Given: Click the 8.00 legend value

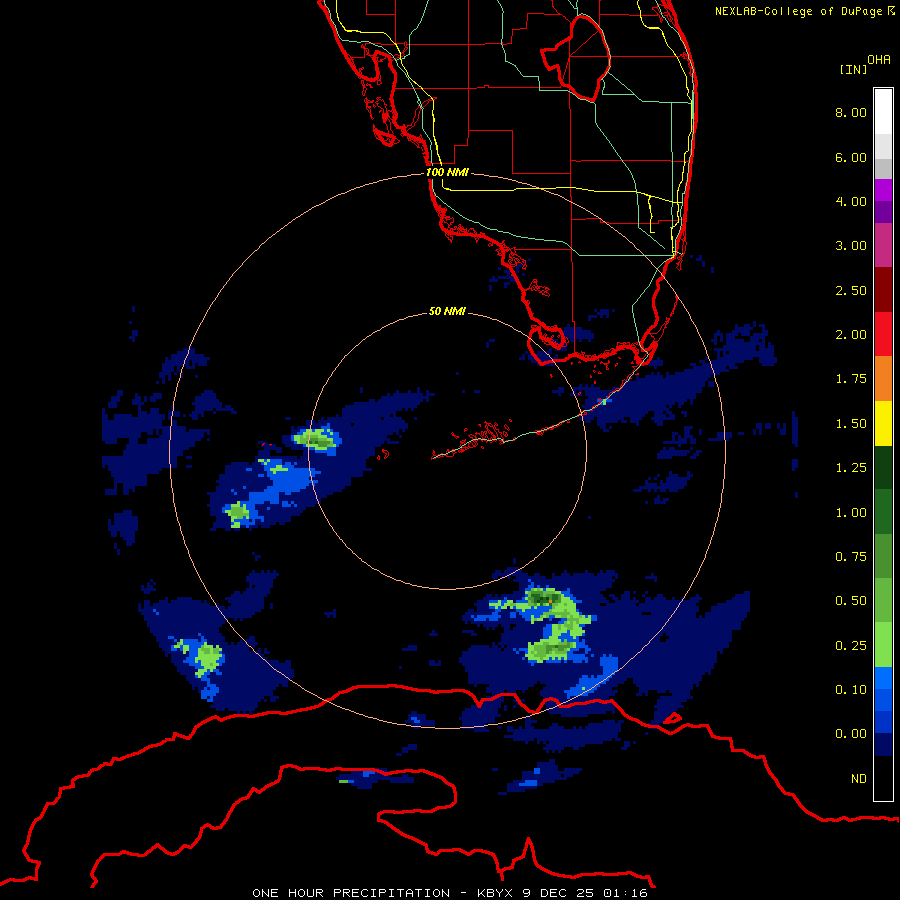Looking at the screenshot, I should [x=851, y=112].
